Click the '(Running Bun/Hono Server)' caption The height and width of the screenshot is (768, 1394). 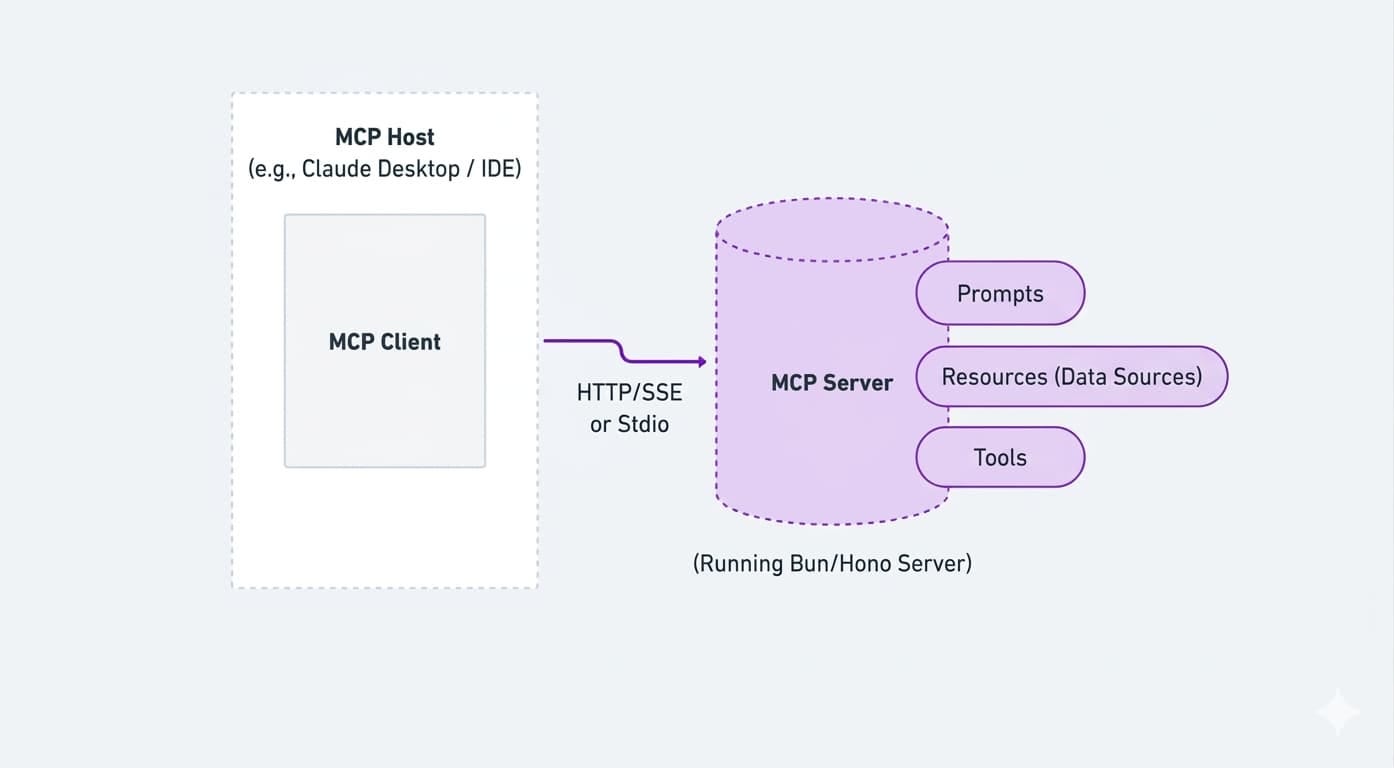coord(832,563)
